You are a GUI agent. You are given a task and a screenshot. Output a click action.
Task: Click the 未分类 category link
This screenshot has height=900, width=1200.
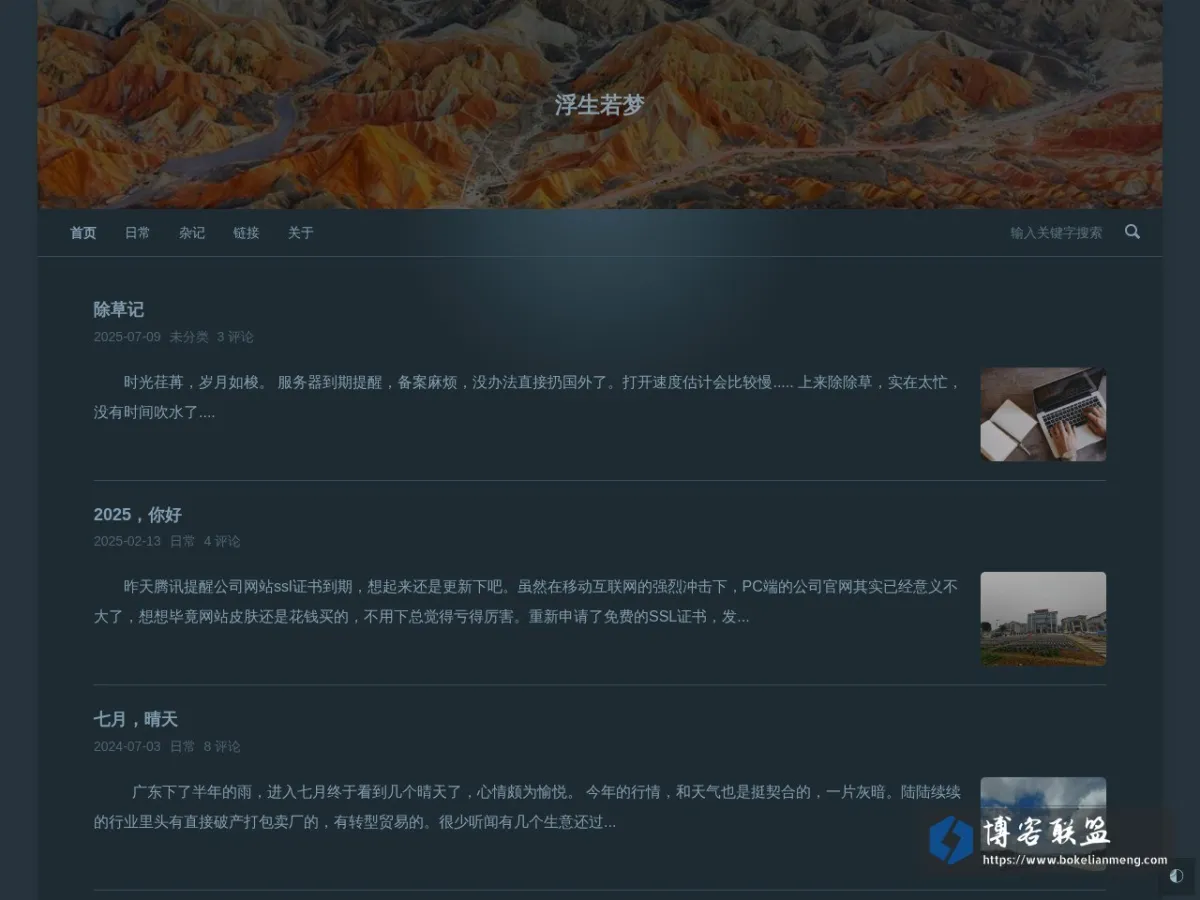(x=189, y=337)
